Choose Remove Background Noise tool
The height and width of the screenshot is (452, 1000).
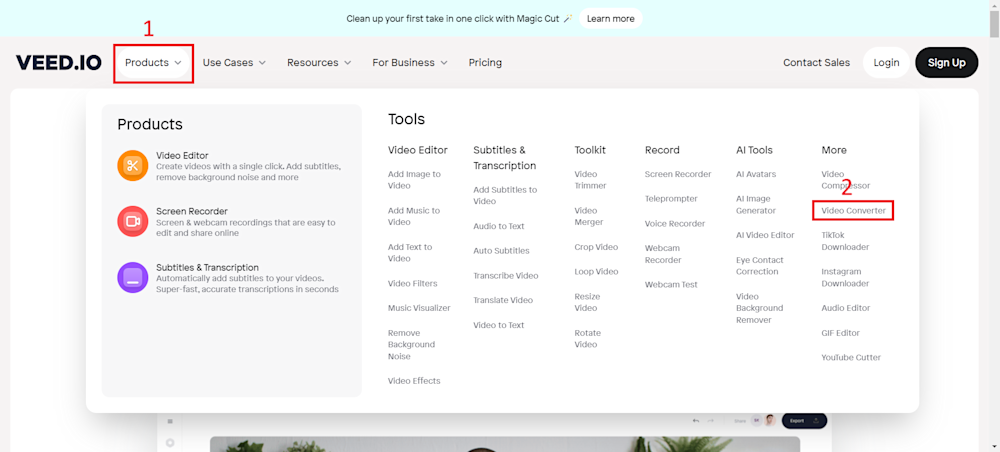[x=411, y=344]
